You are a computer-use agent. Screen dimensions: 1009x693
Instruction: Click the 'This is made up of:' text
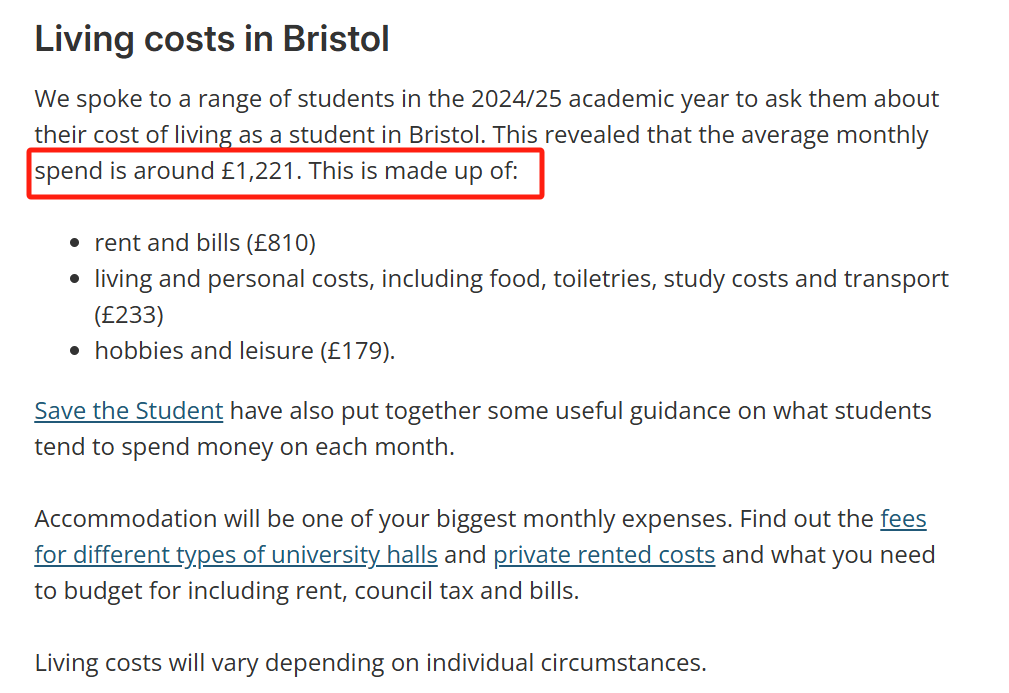pyautogui.click(x=414, y=171)
